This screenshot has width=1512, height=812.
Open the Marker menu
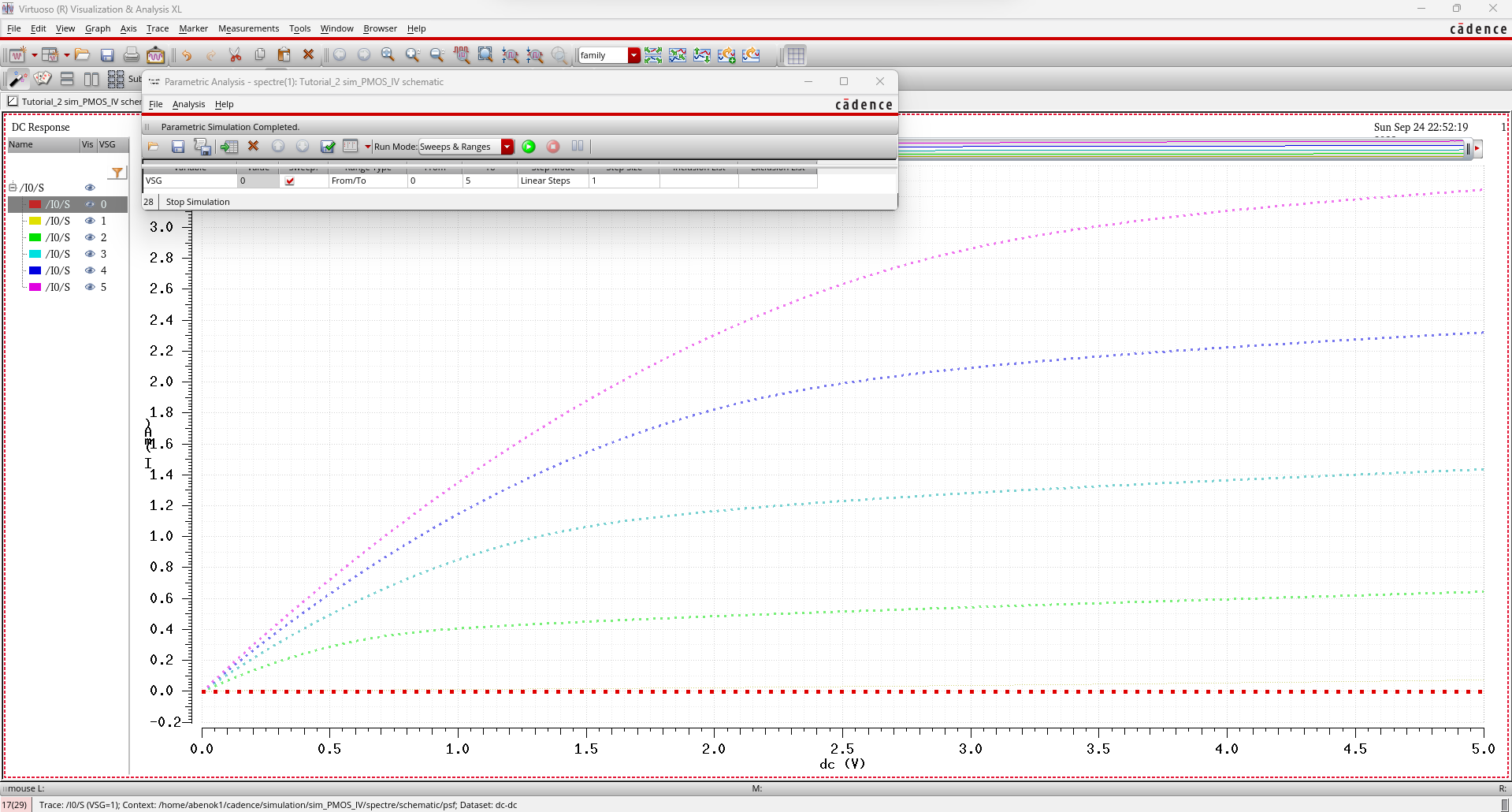(x=193, y=28)
